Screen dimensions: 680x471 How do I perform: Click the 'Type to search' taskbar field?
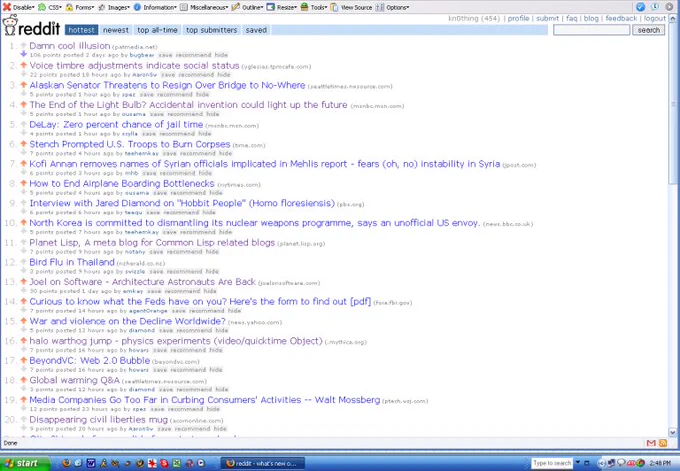pos(552,463)
